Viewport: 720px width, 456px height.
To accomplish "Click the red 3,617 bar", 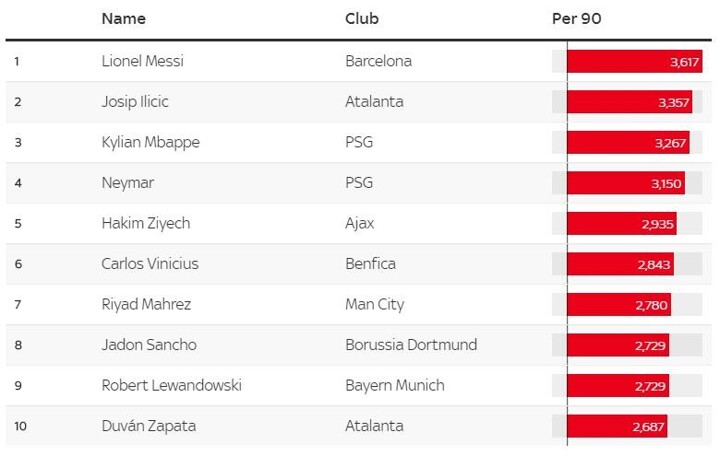I will tap(634, 61).
